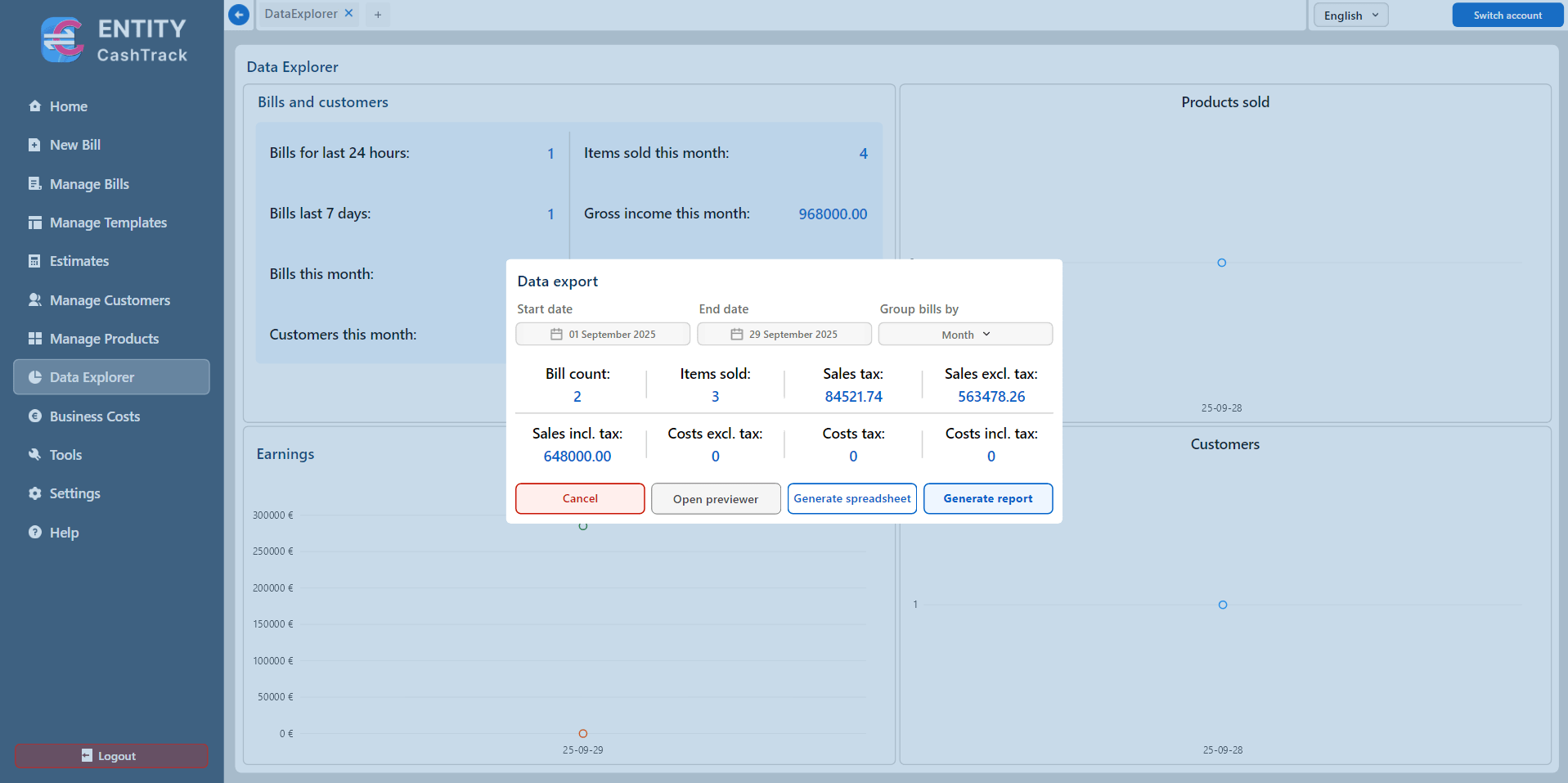Screen dimensions: 1568x783
Task: Expand the Group bills by Month dropdown
Action: pos(965,335)
